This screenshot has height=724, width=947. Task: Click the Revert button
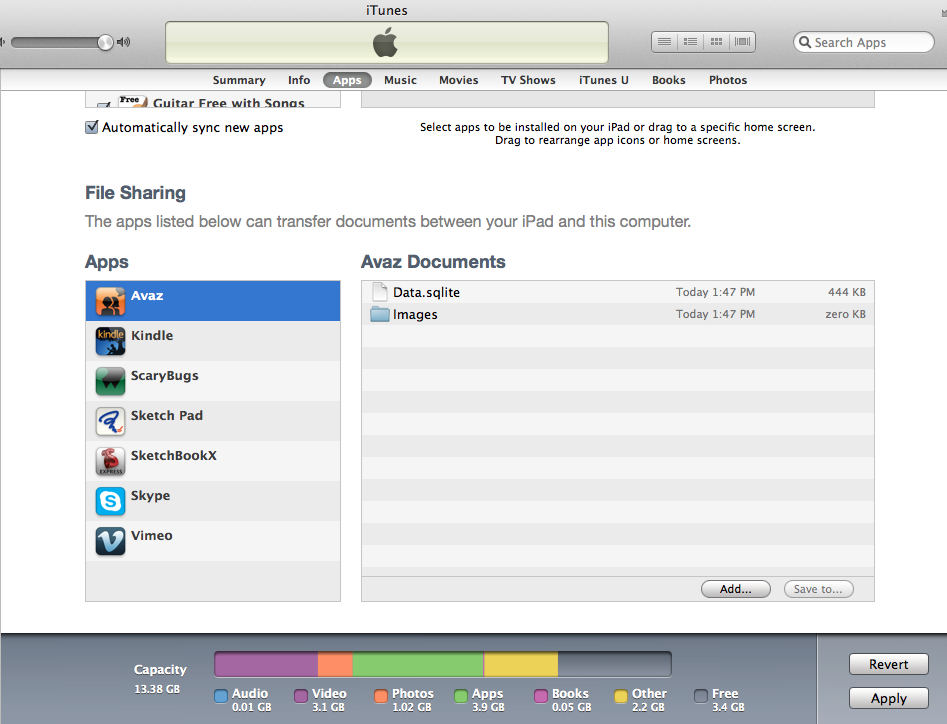click(x=888, y=664)
